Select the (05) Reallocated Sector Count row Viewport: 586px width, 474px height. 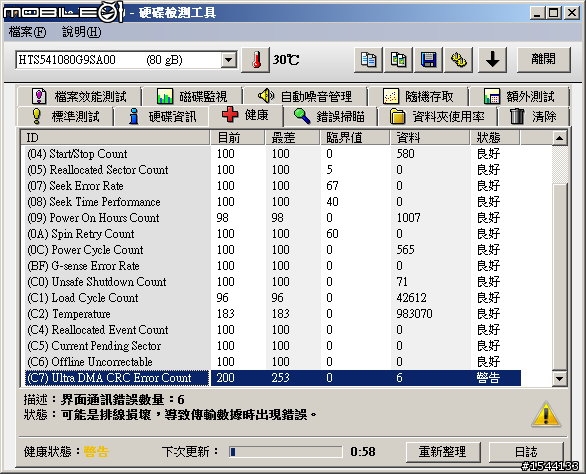(272, 170)
